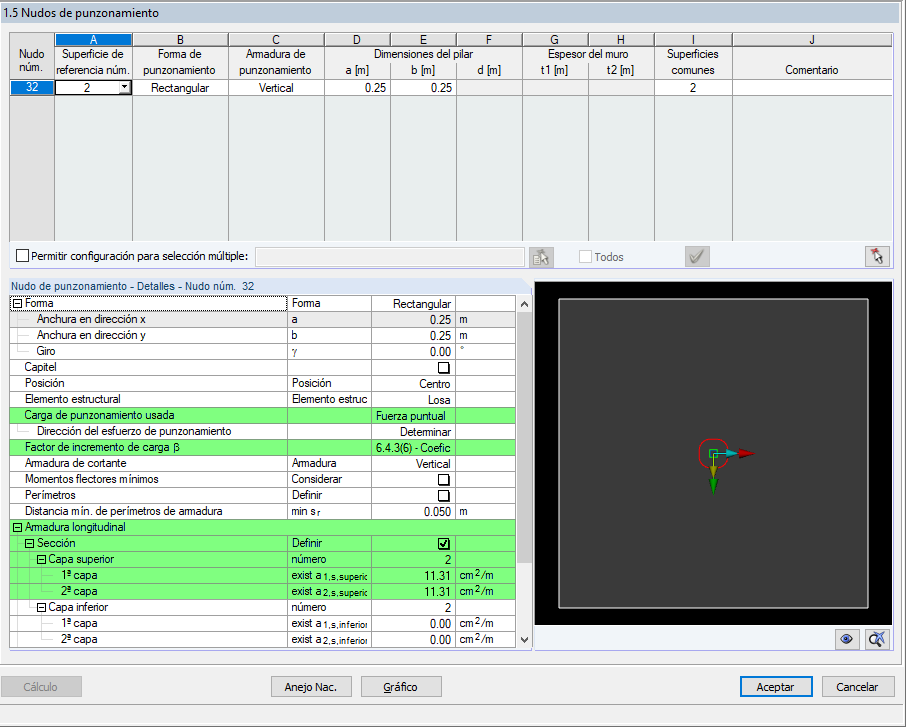Click Anchura en dirección y value
Viewport: 906px width, 727px height.
click(413, 336)
